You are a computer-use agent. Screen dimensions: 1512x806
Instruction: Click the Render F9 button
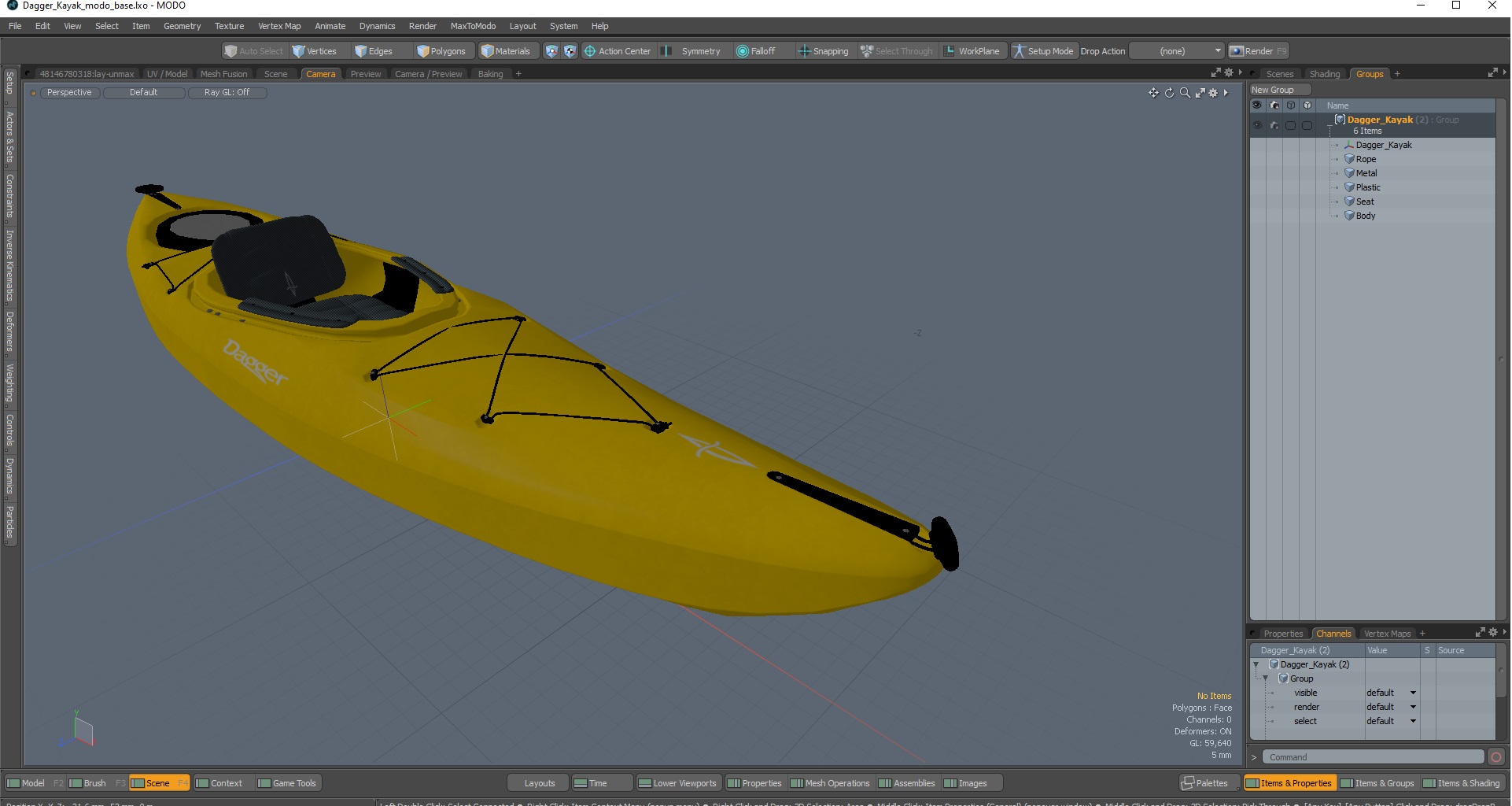1259,51
